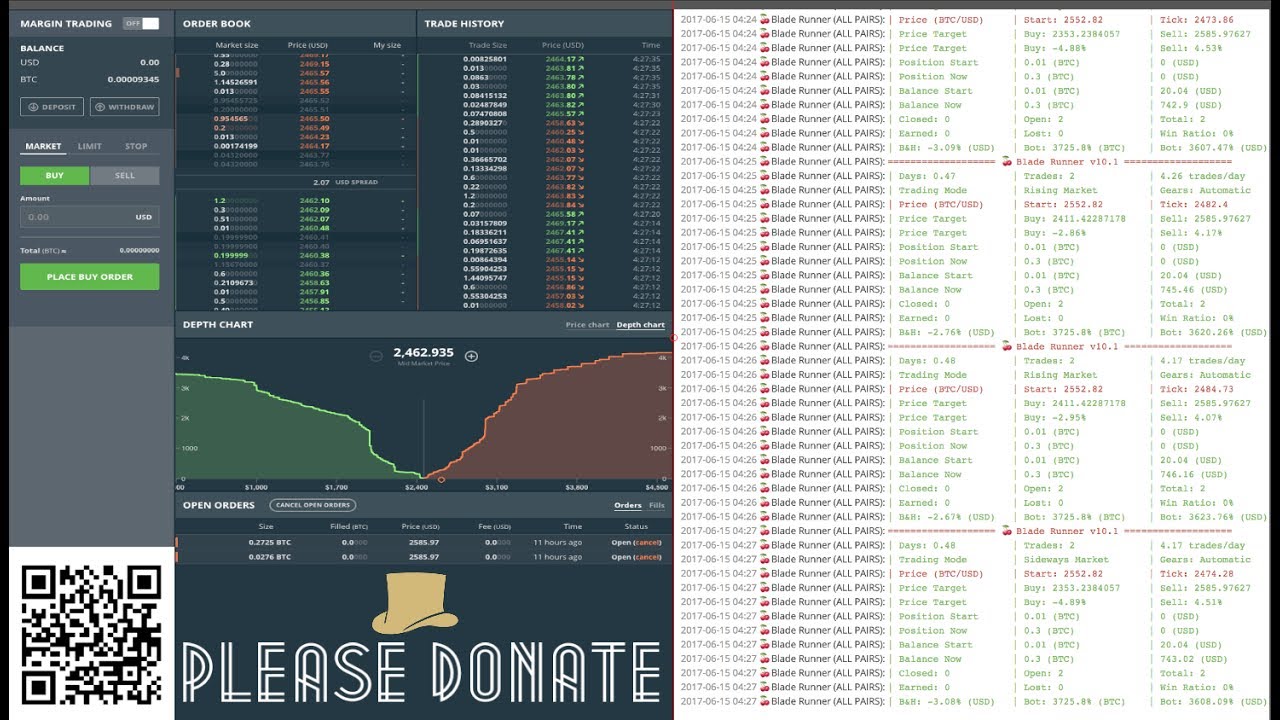The image size is (1280, 720).
Task: Click order book ask price 2464.23
Action: click(315, 137)
